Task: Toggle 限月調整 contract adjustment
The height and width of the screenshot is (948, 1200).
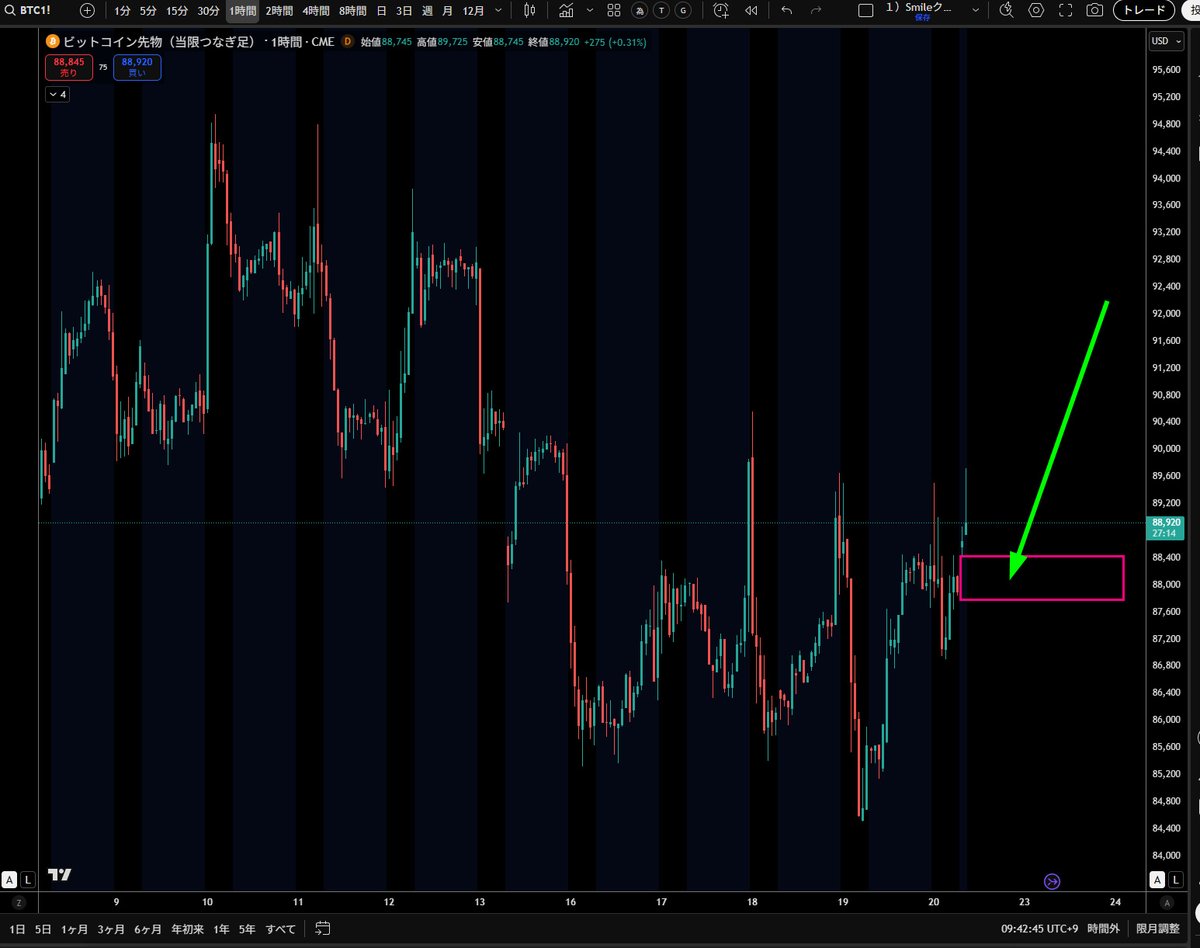Action: [x=1156, y=929]
